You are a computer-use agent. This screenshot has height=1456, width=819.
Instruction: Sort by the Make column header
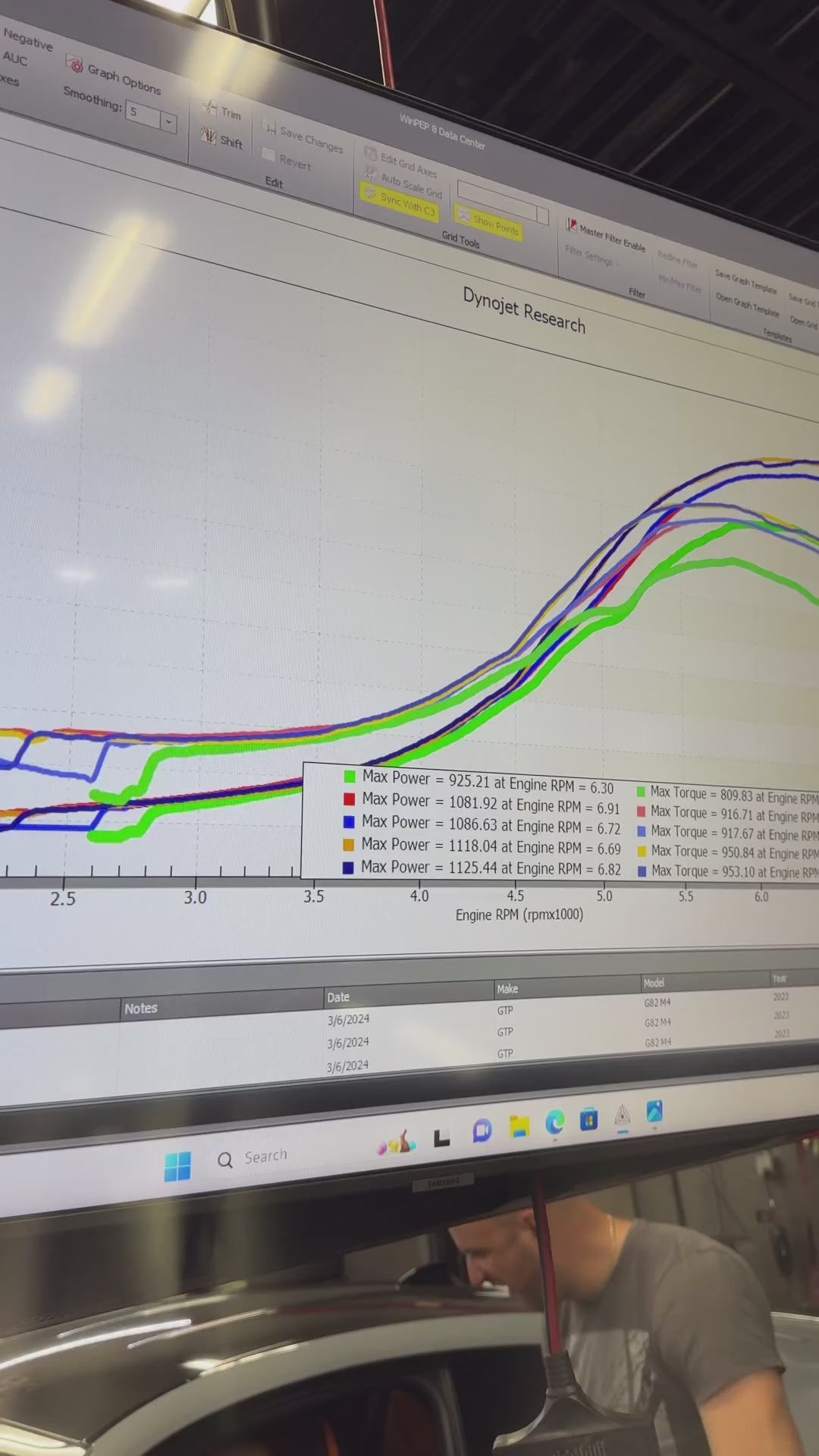point(567,987)
